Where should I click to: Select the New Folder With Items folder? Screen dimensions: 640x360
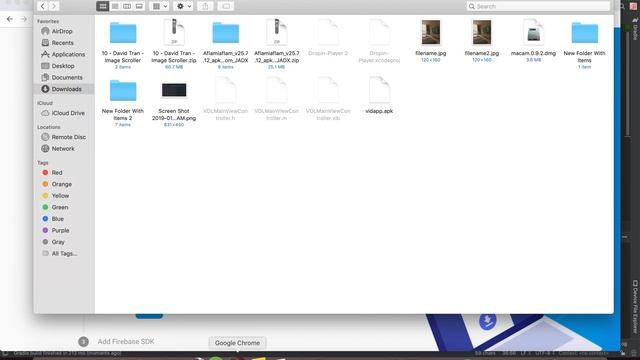[x=584, y=33]
